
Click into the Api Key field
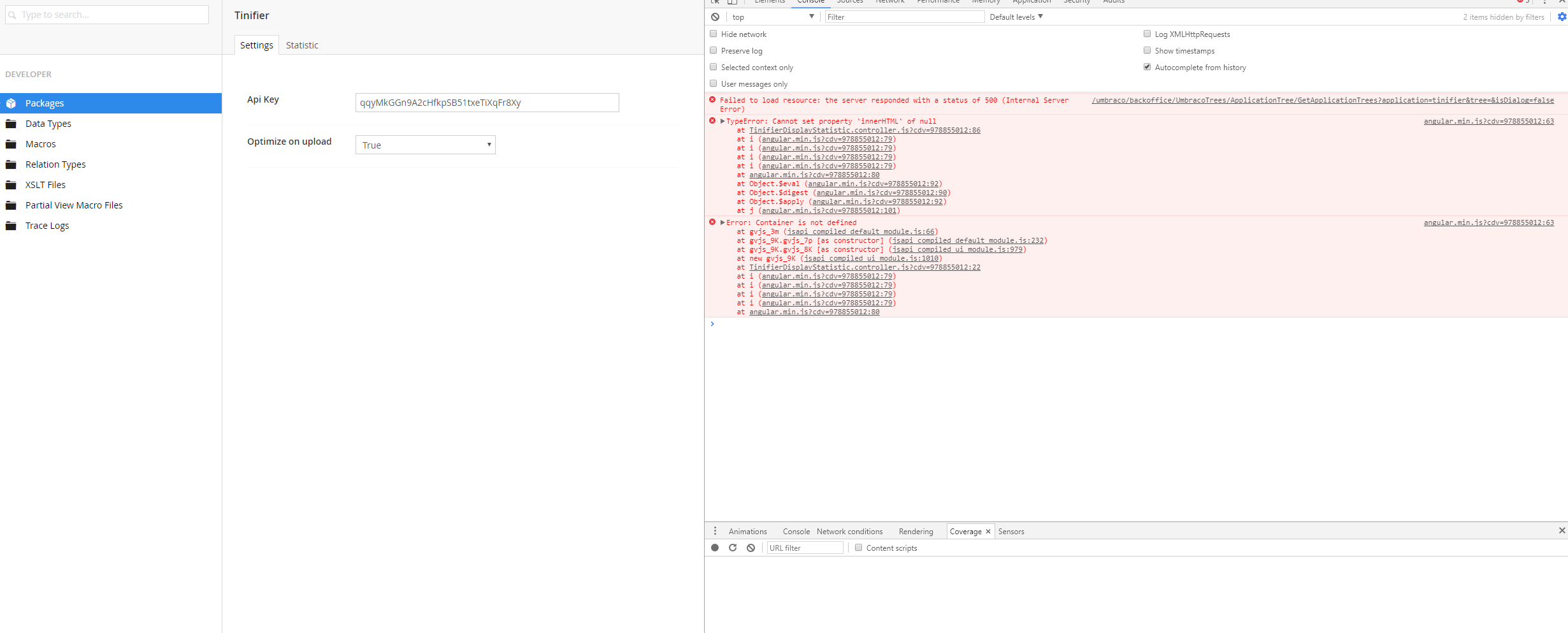[487, 103]
